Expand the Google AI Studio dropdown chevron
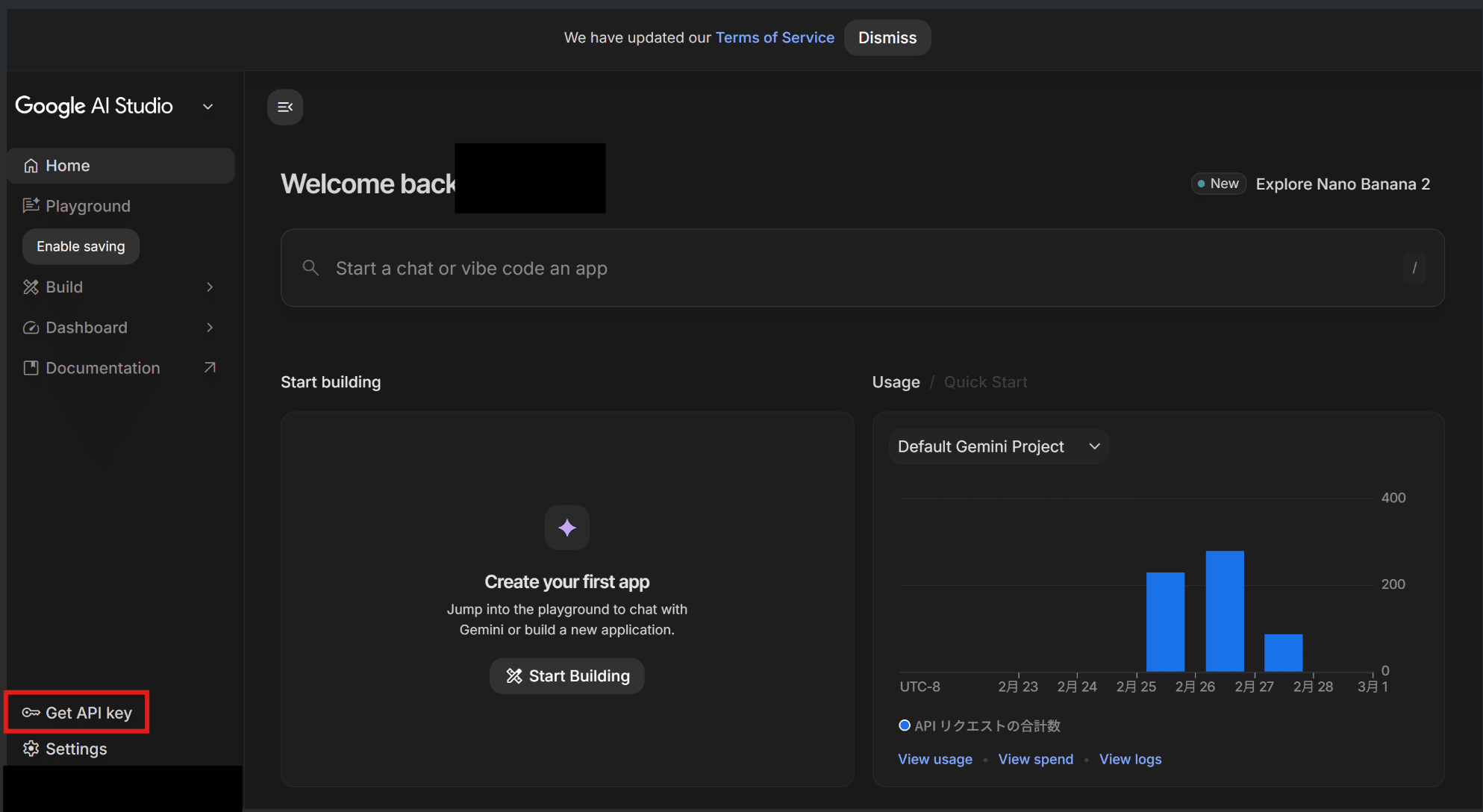1483x812 pixels. tap(208, 107)
